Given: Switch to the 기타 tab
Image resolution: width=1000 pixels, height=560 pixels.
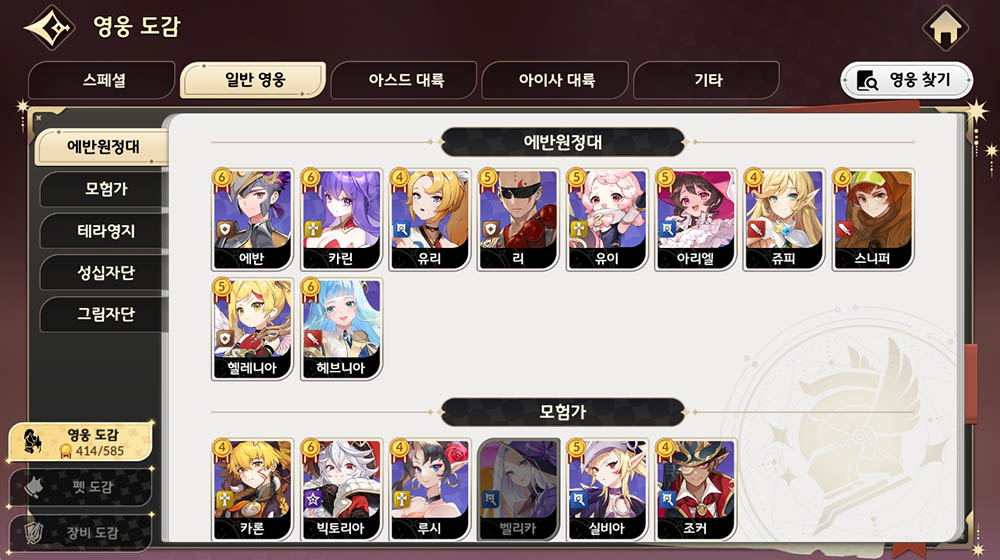Looking at the screenshot, I should point(707,80).
